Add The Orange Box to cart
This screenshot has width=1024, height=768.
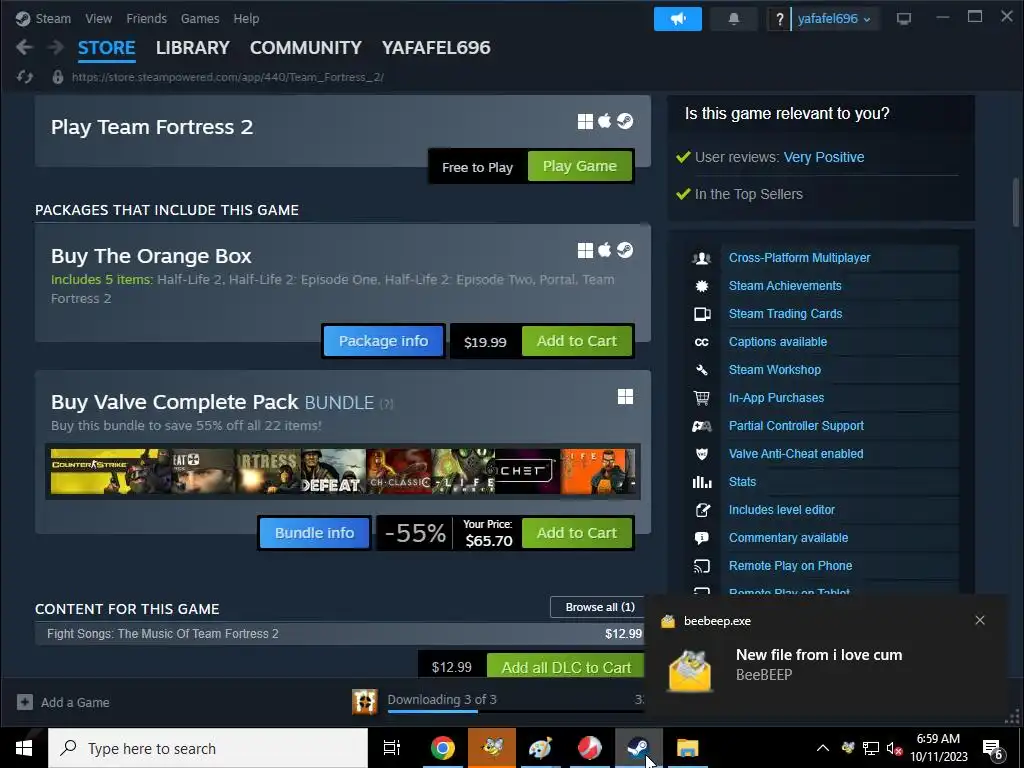click(577, 341)
